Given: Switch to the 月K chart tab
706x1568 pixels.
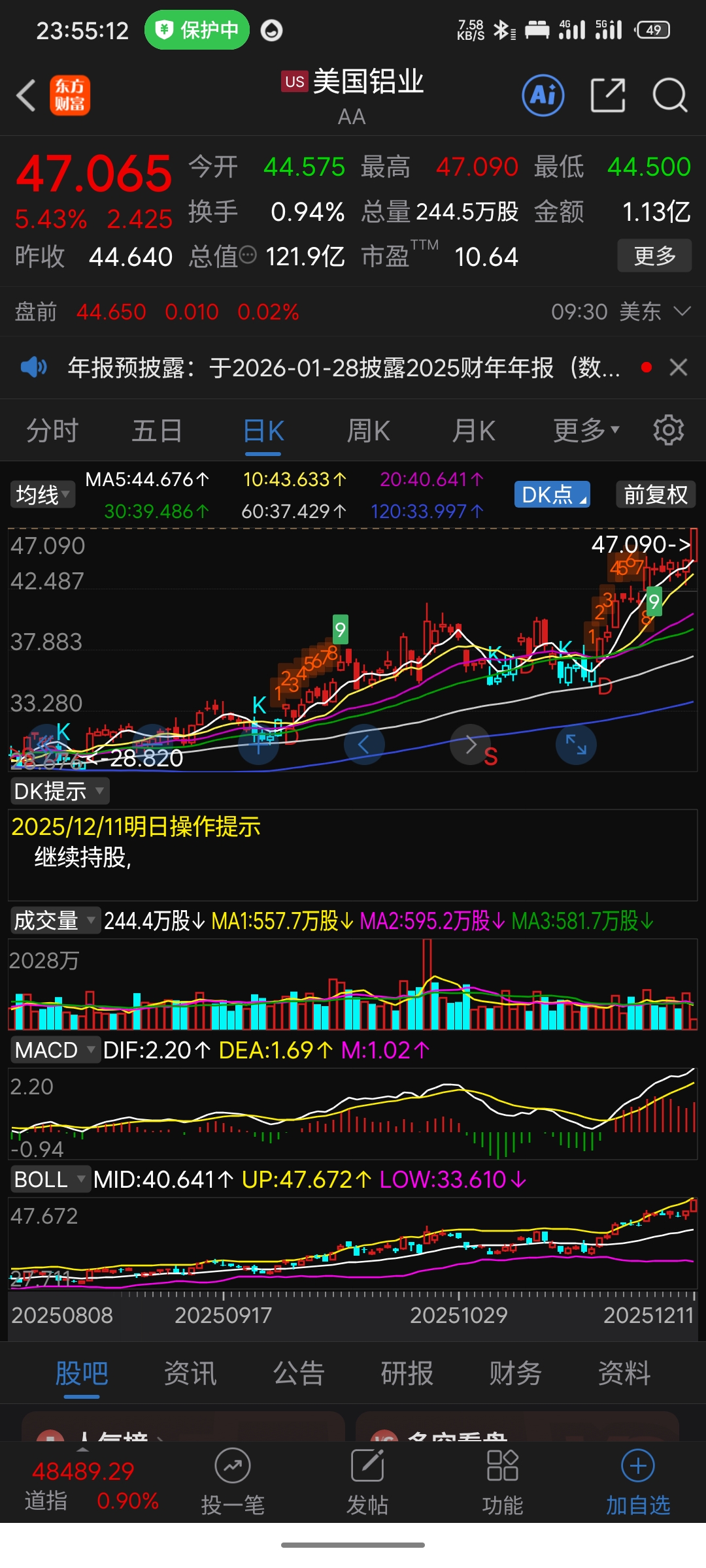Looking at the screenshot, I should (474, 431).
